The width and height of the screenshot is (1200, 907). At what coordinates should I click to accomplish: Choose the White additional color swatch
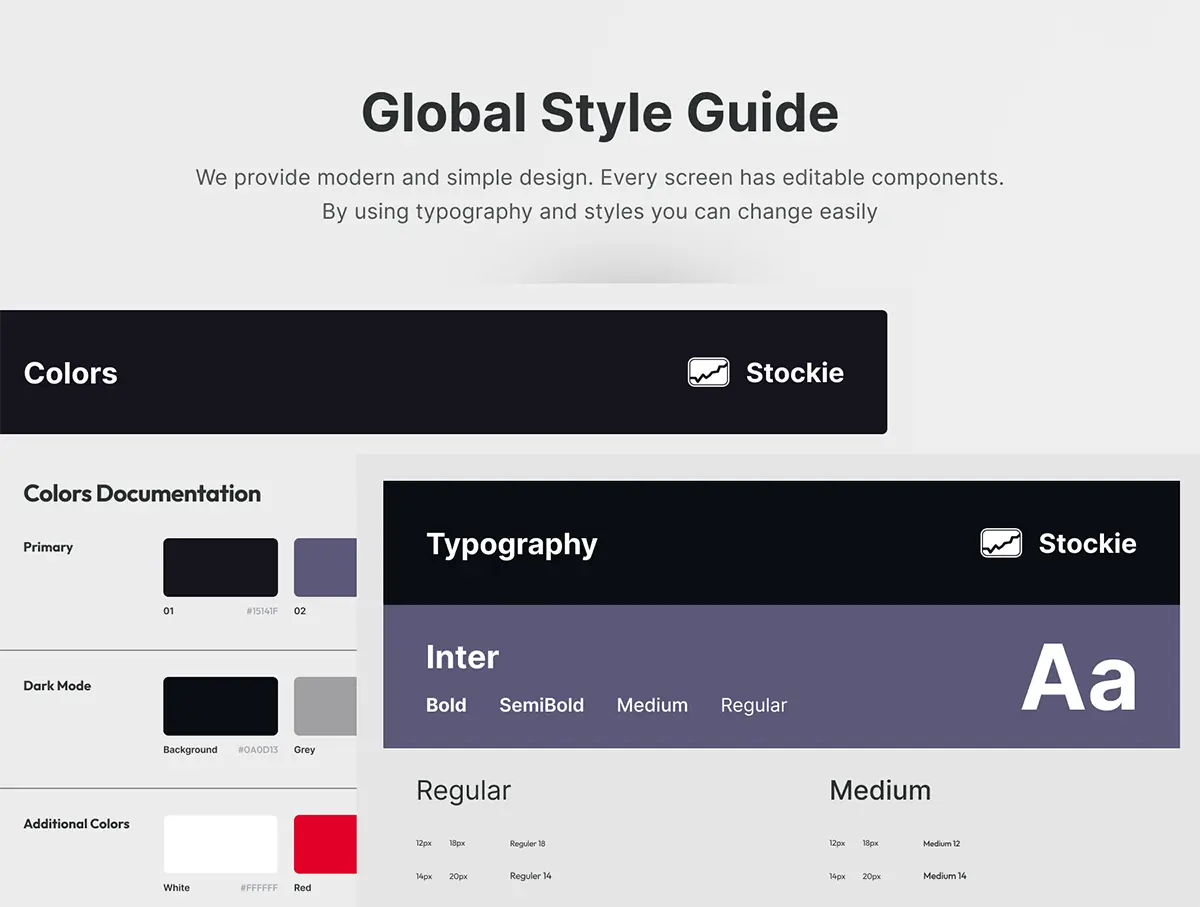coord(220,844)
